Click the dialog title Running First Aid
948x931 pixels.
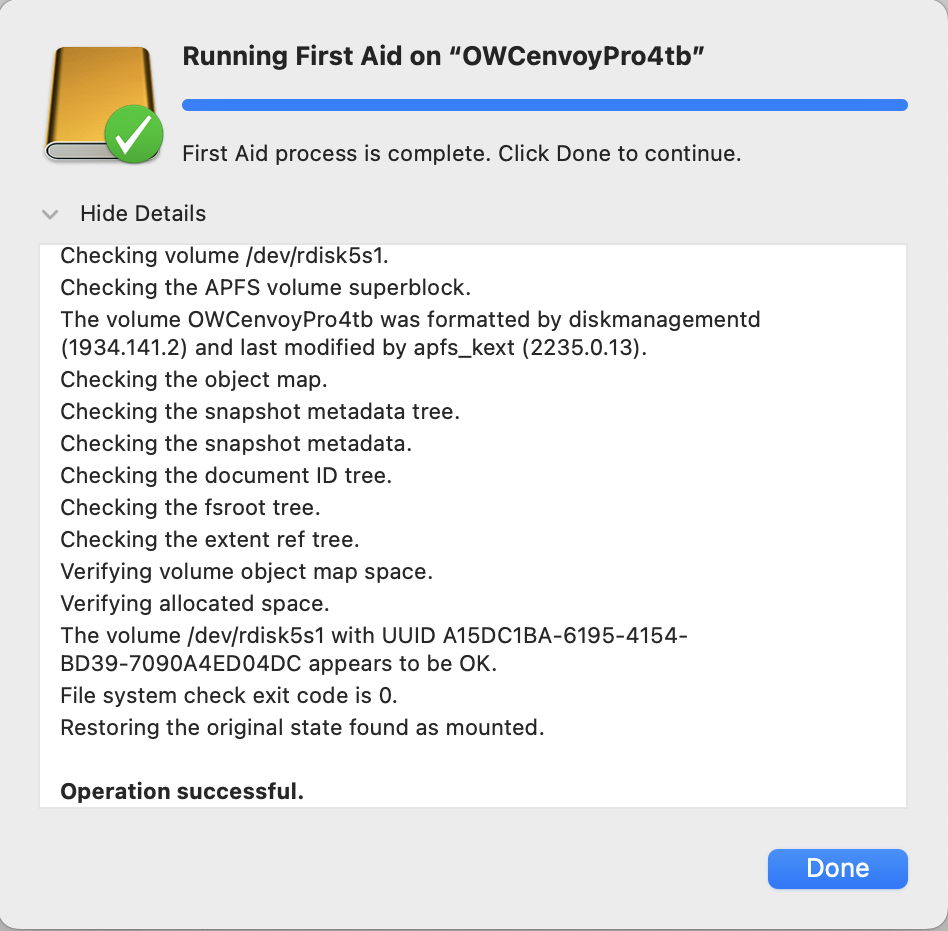(442, 56)
